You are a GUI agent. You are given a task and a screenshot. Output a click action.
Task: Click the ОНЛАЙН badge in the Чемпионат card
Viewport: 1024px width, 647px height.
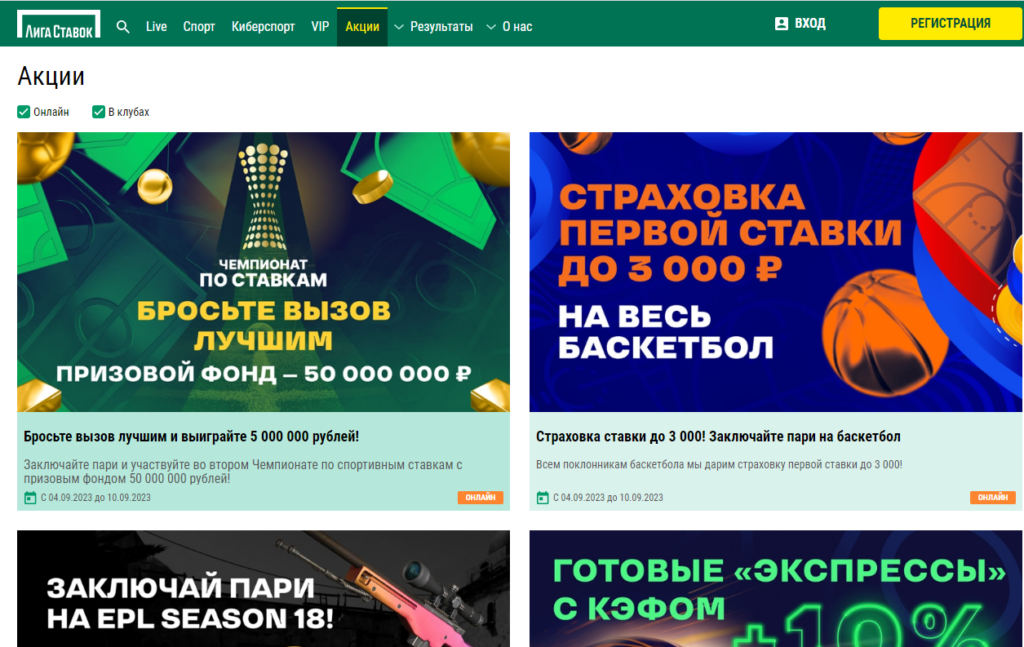[480, 497]
